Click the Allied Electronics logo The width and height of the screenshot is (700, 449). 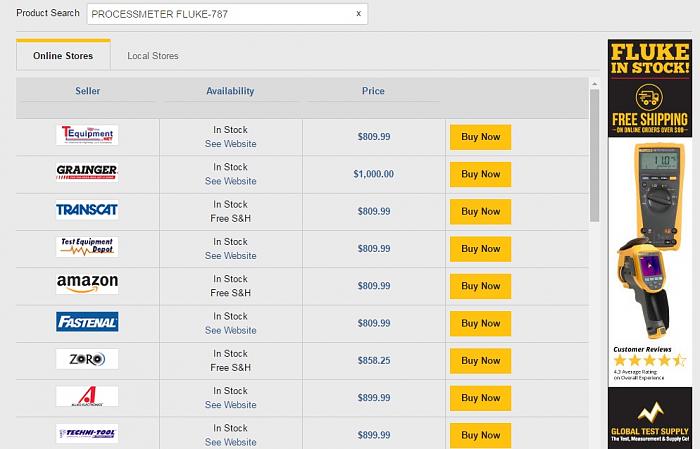point(87,396)
